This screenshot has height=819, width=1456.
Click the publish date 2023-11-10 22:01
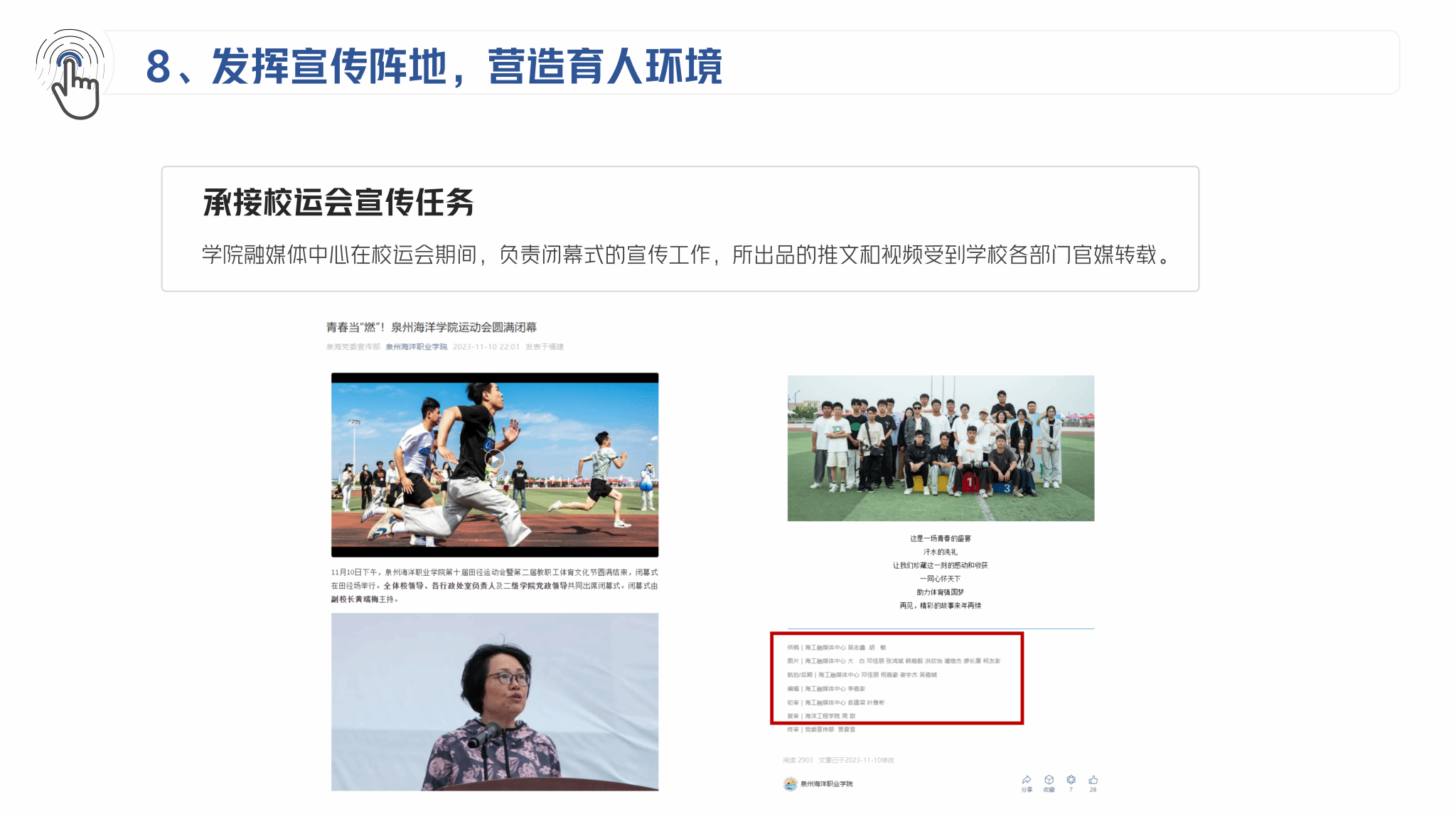click(486, 347)
